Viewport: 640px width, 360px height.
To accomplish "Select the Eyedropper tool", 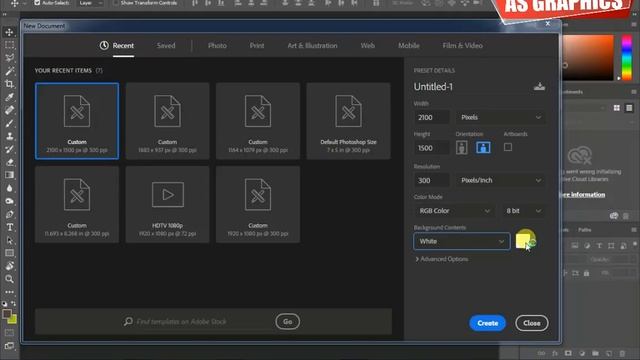I will click(9, 97).
